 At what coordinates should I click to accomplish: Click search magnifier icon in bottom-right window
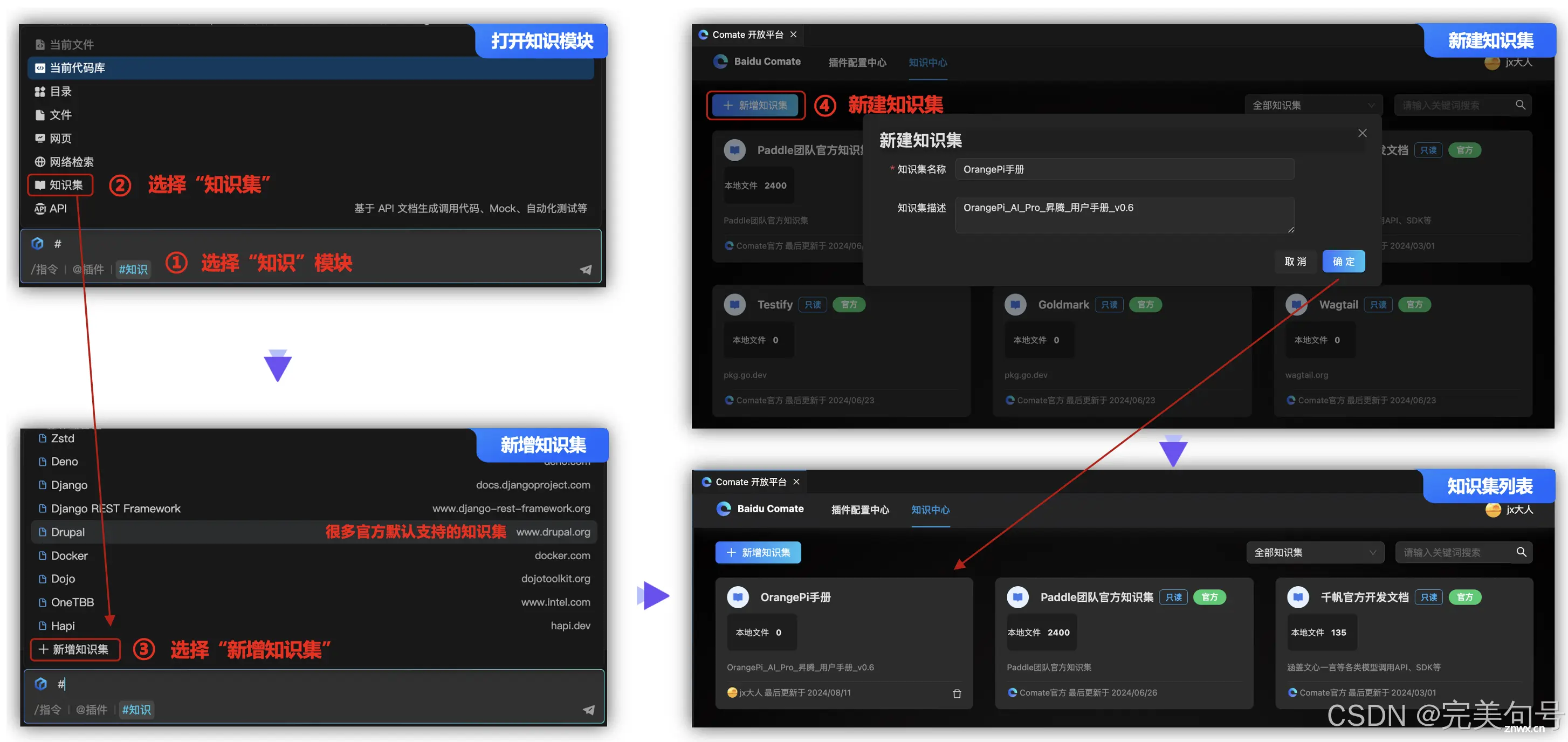[1521, 552]
